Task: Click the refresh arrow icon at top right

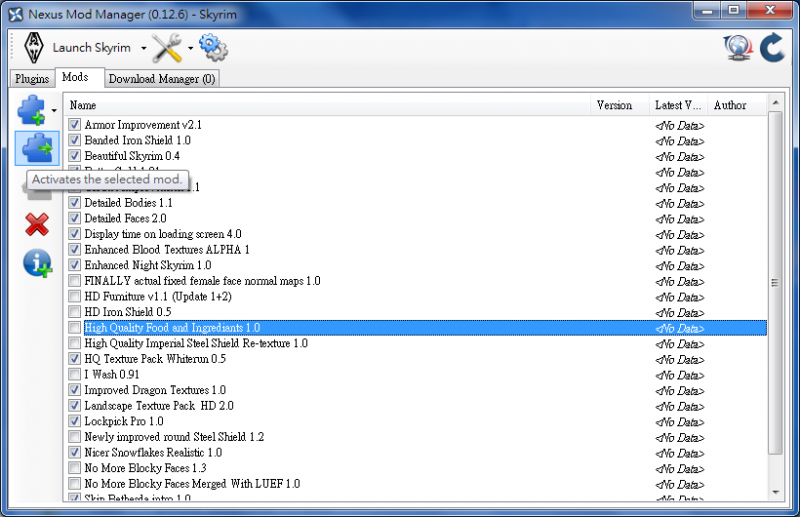Action: tap(772, 47)
